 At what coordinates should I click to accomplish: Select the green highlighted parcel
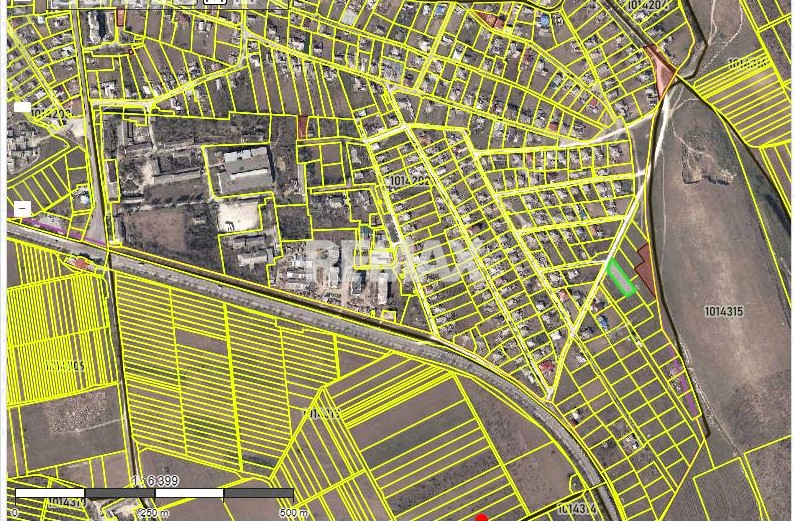click(x=620, y=277)
